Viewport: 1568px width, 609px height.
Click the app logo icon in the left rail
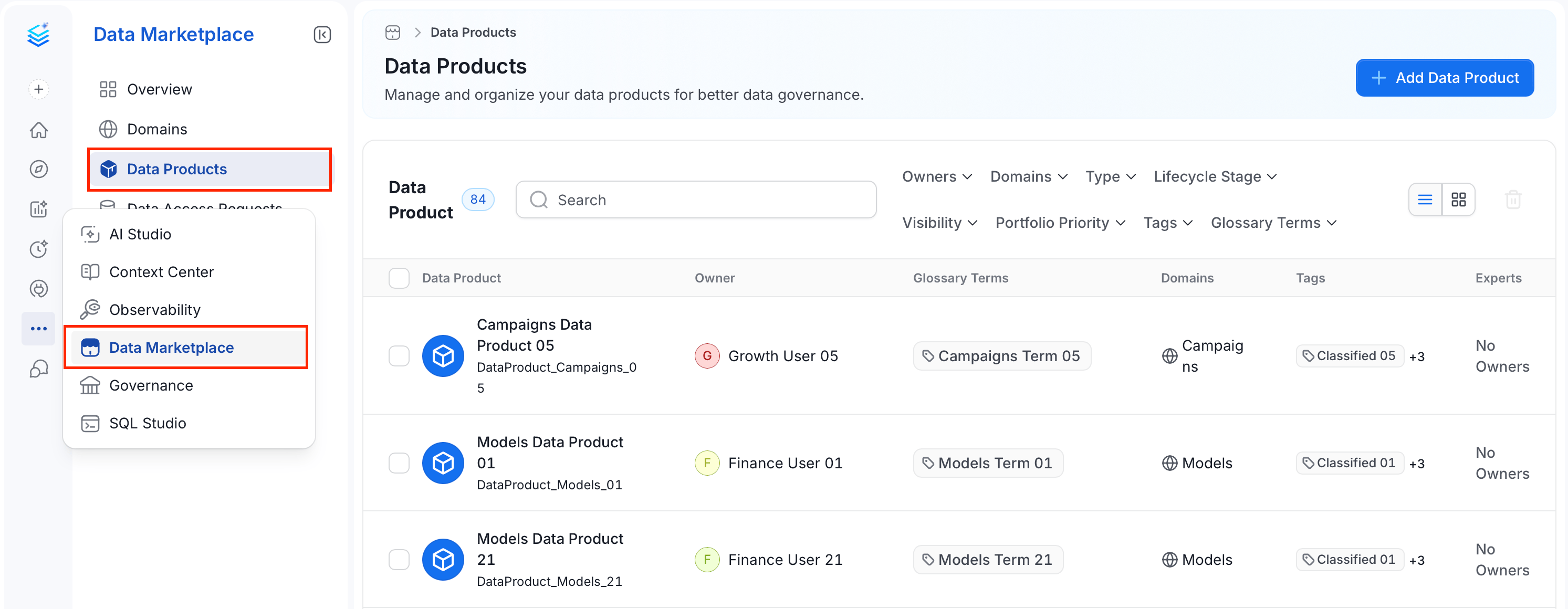tap(38, 35)
